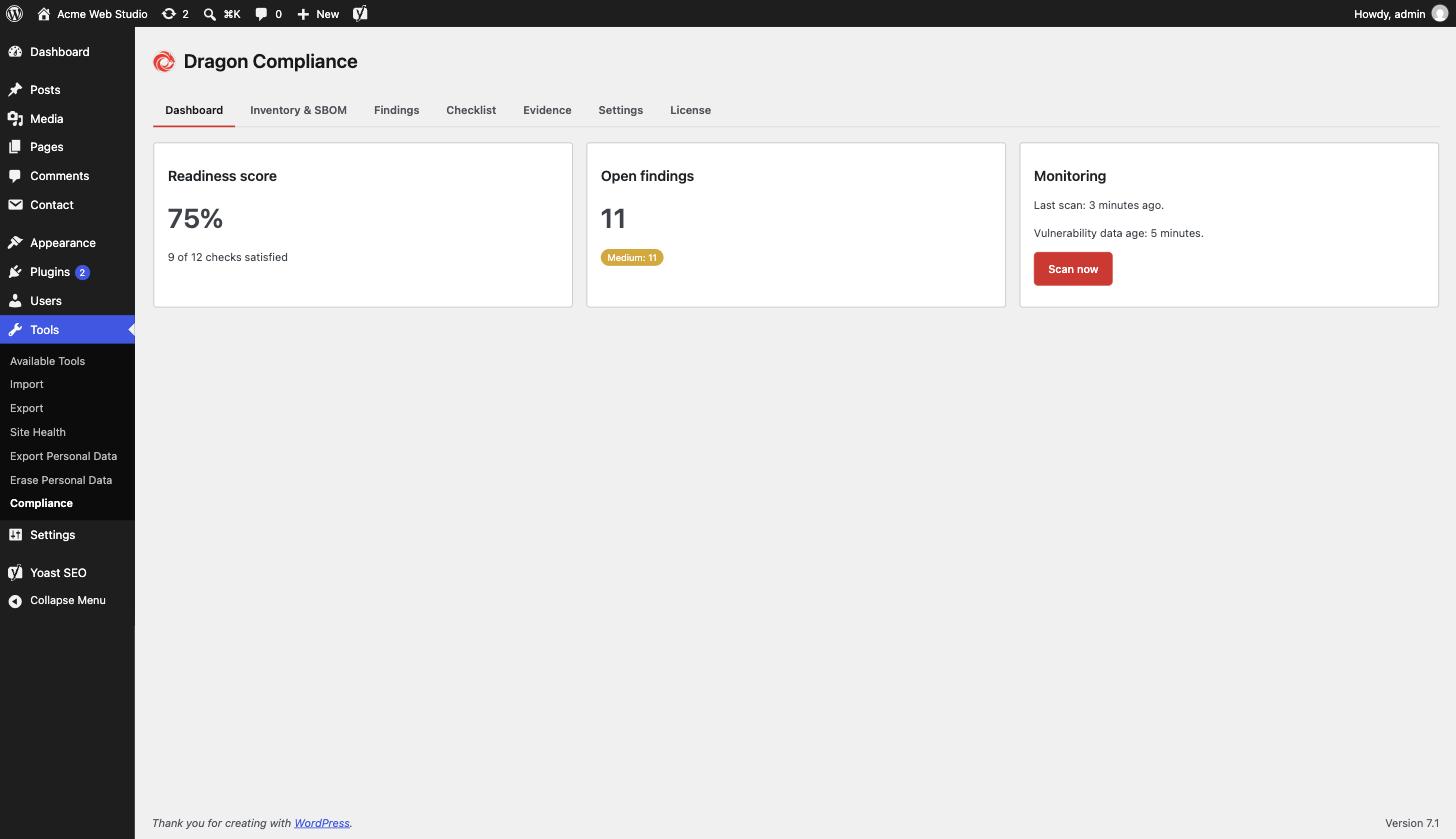Open Import under Tools
Viewport: 1456px width, 839px height.
[26, 384]
